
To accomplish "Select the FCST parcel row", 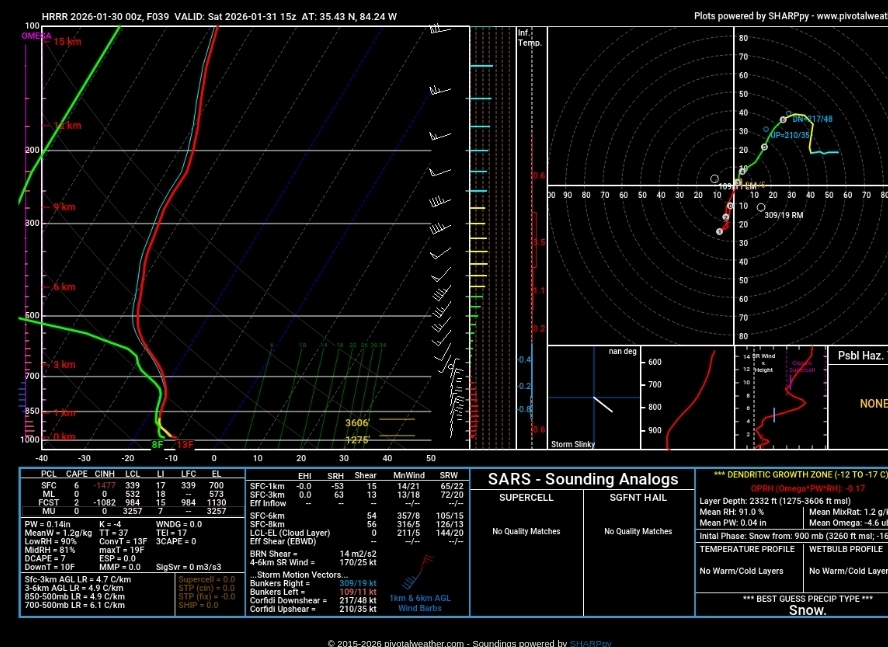I will click(x=130, y=503).
